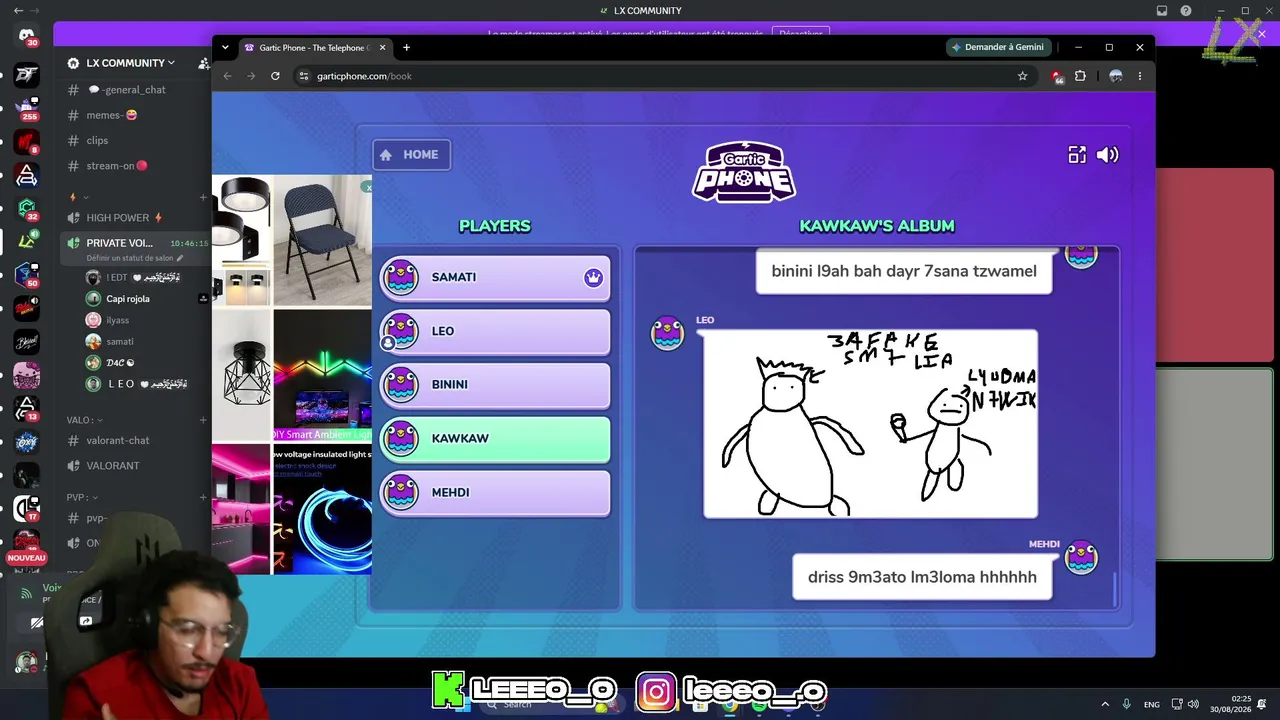Open Discord direct messages home
This screenshot has width=1280, height=720.
point(27,37)
